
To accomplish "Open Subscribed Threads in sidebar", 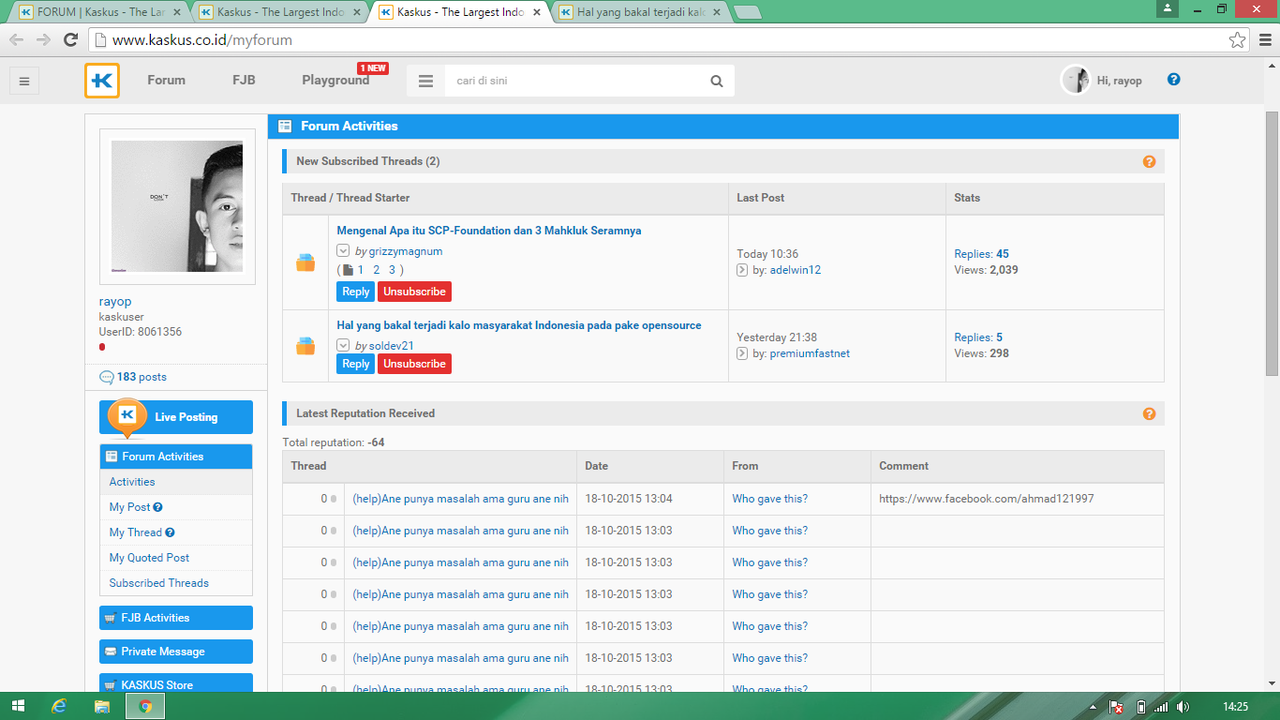I will click(x=159, y=583).
